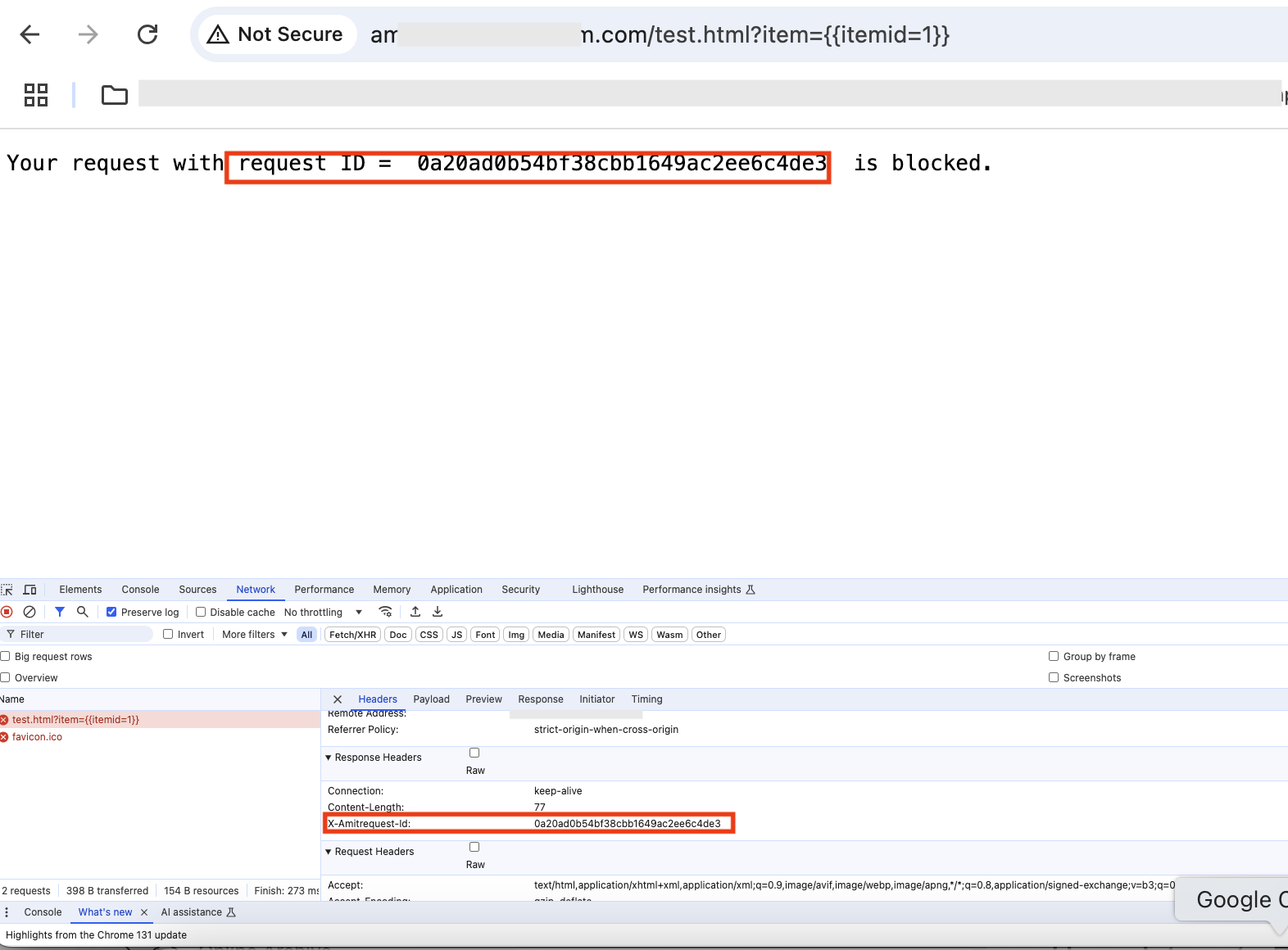Uncheck Preserve log
Viewport: 1288px width, 950px height.
pos(111,612)
